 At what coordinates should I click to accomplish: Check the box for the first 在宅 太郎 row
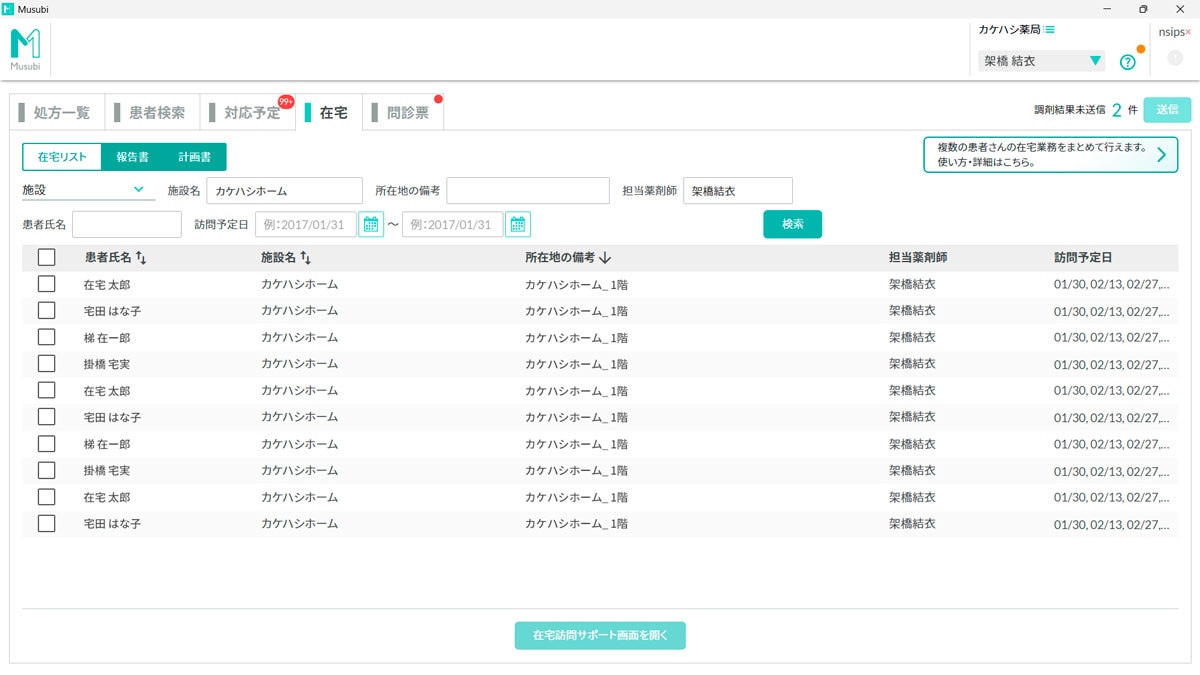[x=46, y=284]
